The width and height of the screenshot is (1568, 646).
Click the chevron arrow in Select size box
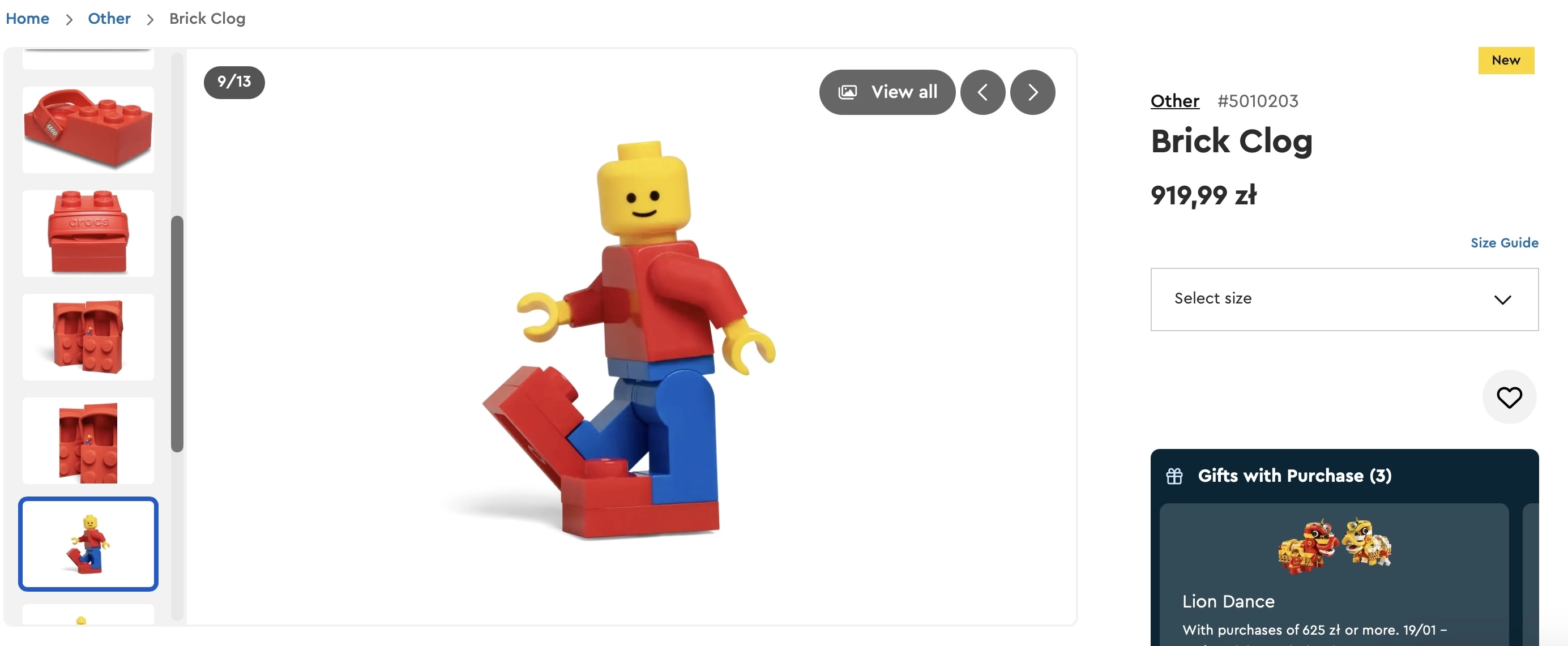coord(1502,300)
